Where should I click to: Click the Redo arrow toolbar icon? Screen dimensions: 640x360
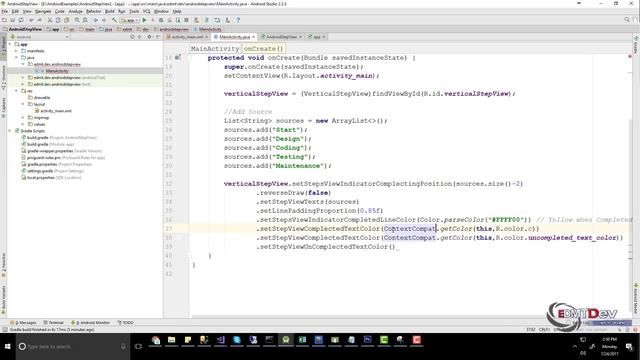click(x=40, y=20)
